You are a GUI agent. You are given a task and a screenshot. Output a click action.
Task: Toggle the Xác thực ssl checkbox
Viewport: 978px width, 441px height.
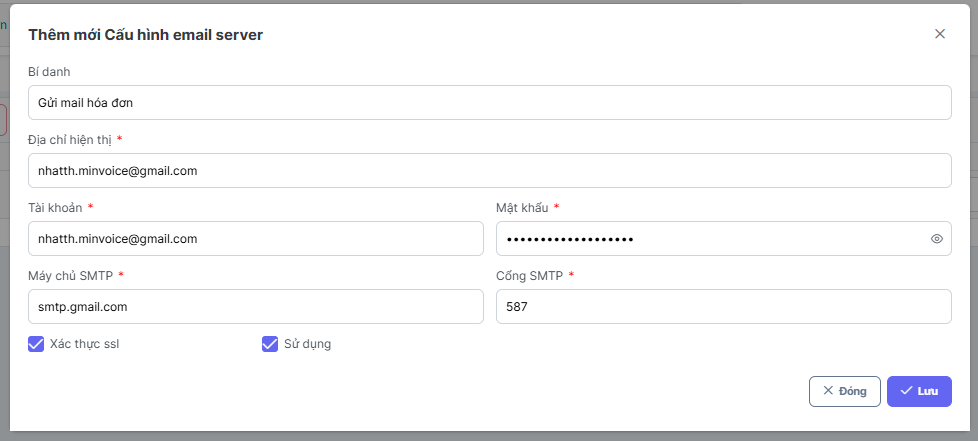tap(36, 344)
